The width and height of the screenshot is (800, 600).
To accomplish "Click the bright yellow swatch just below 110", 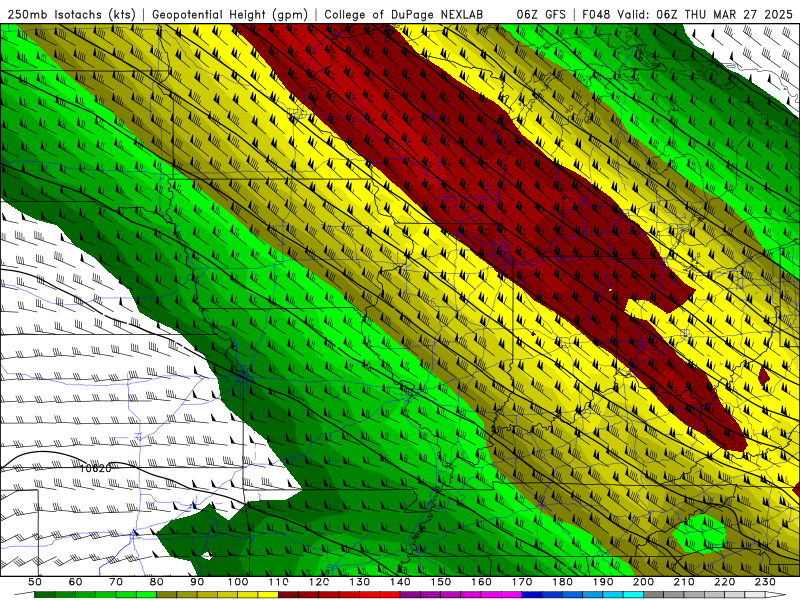I will (x=268, y=595).
